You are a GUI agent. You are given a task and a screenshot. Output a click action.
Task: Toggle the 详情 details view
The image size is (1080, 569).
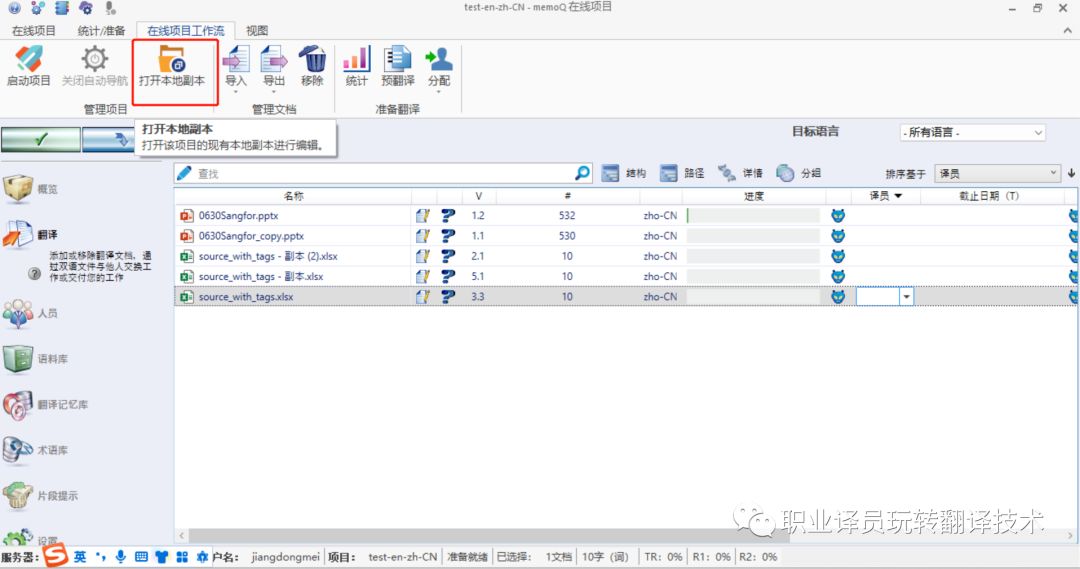[x=740, y=173]
